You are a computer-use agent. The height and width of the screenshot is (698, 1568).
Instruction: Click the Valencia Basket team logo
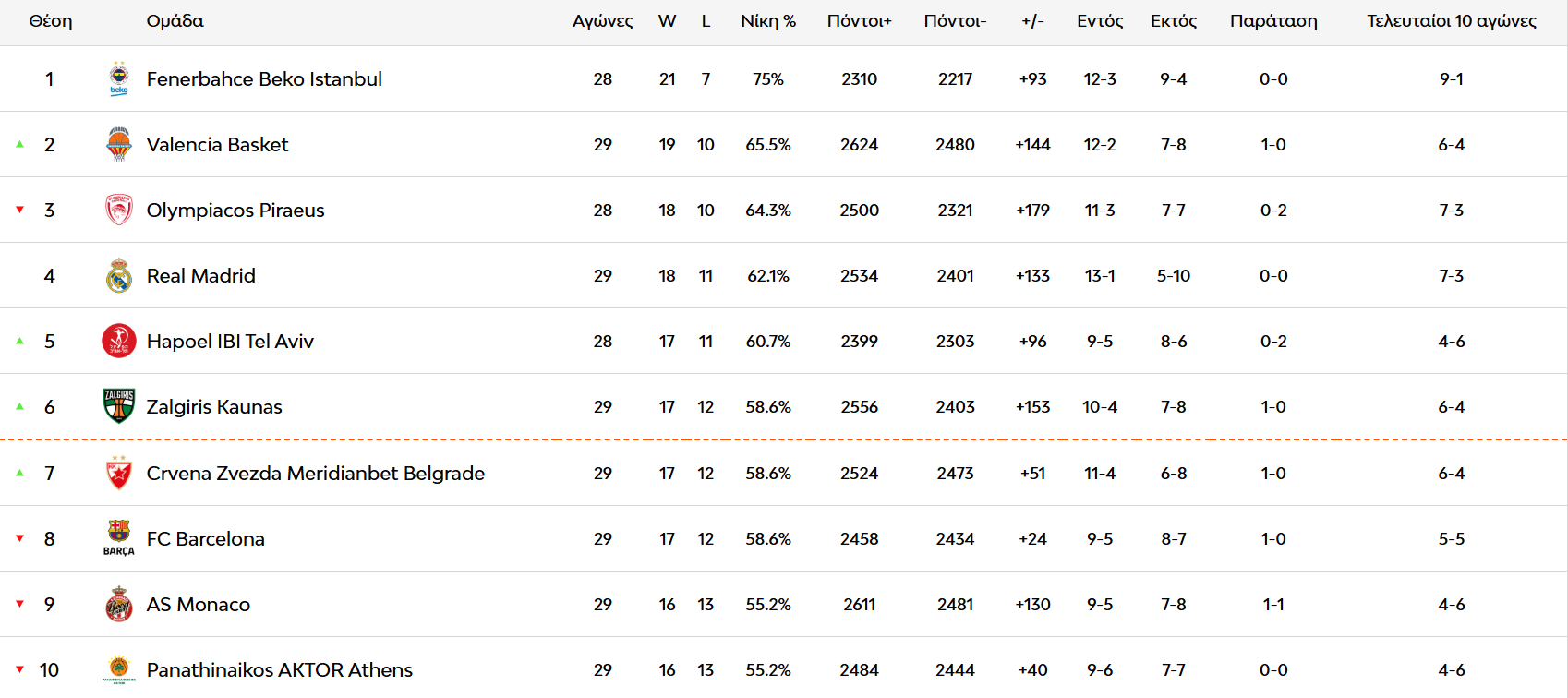coord(119,144)
